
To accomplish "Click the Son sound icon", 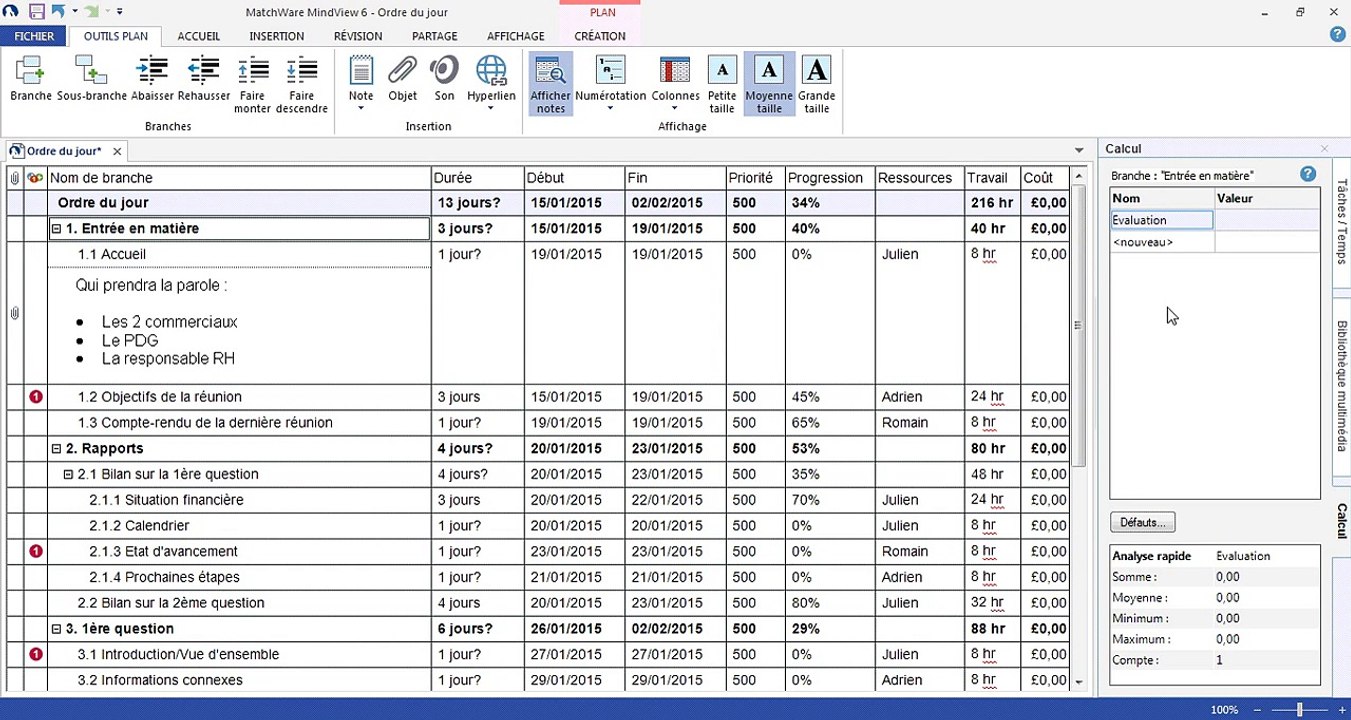I will point(444,78).
